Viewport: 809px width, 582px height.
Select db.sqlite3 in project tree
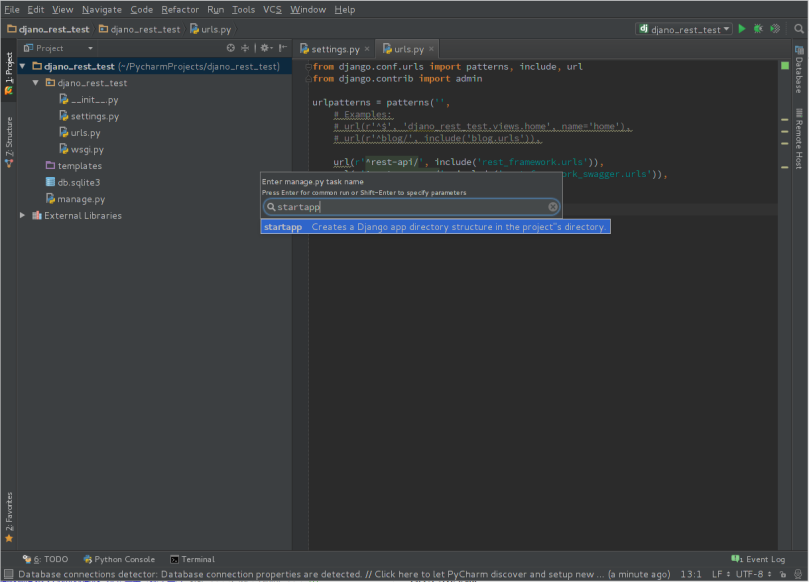(x=73, y=182)
